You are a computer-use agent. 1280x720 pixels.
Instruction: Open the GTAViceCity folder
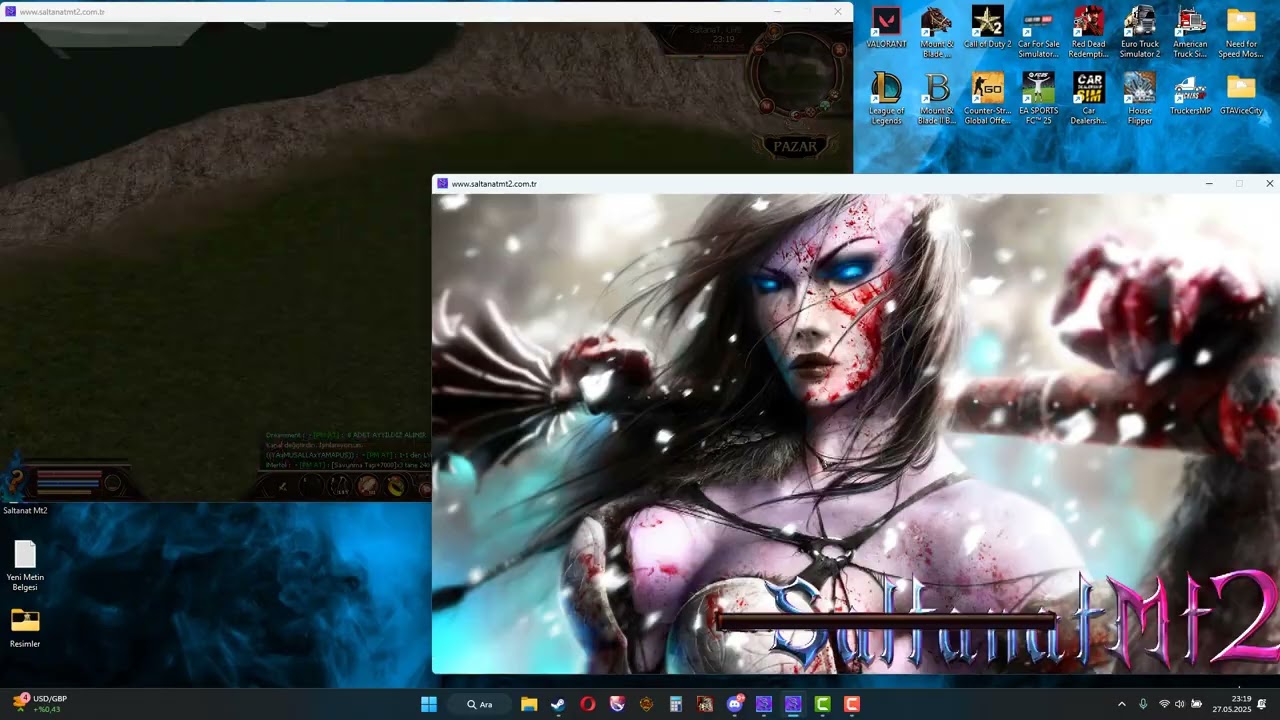[1241, 95]
